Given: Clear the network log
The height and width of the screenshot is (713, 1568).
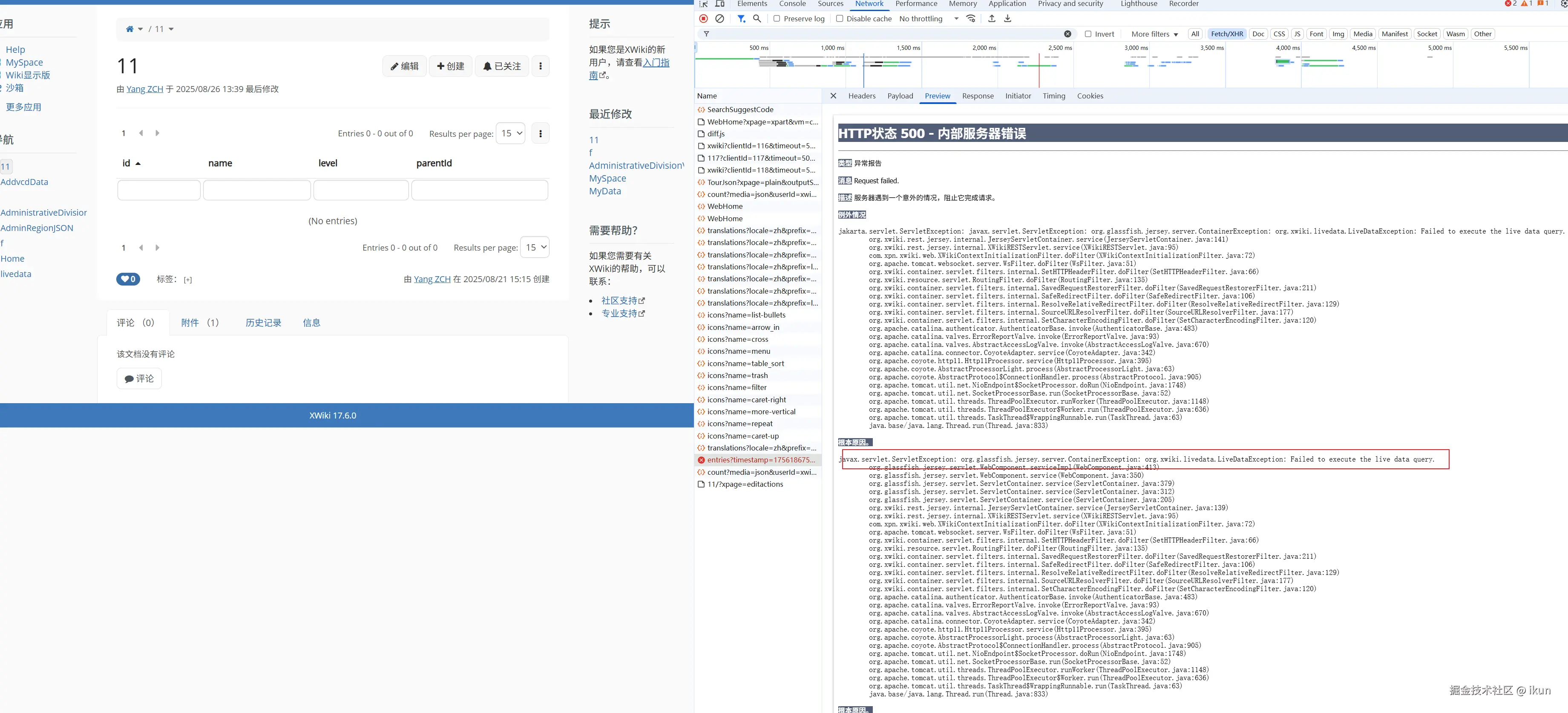Looking at the screenshot, I should point(719,19).
